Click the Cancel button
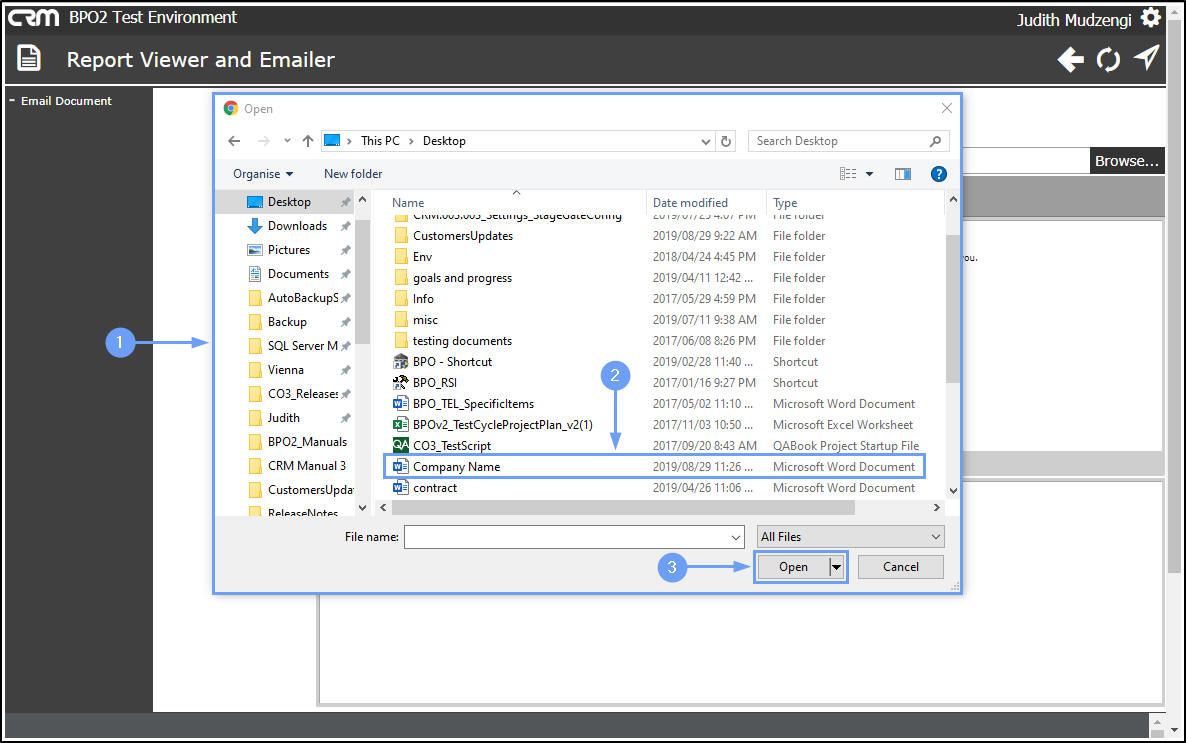Viewport: 1186px width, 743px height. 901,567
